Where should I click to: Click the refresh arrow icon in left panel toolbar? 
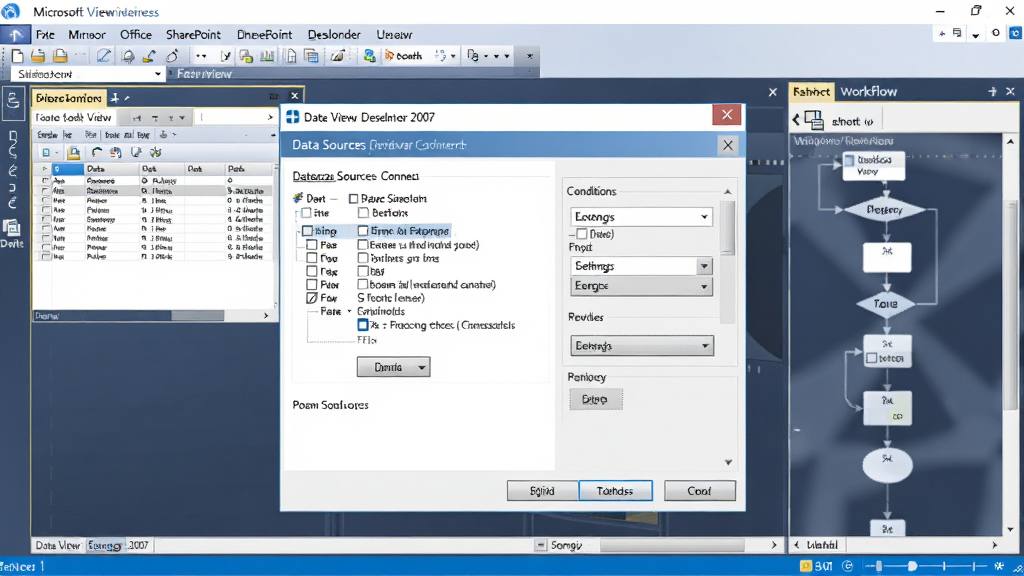(x=97, y=153)
